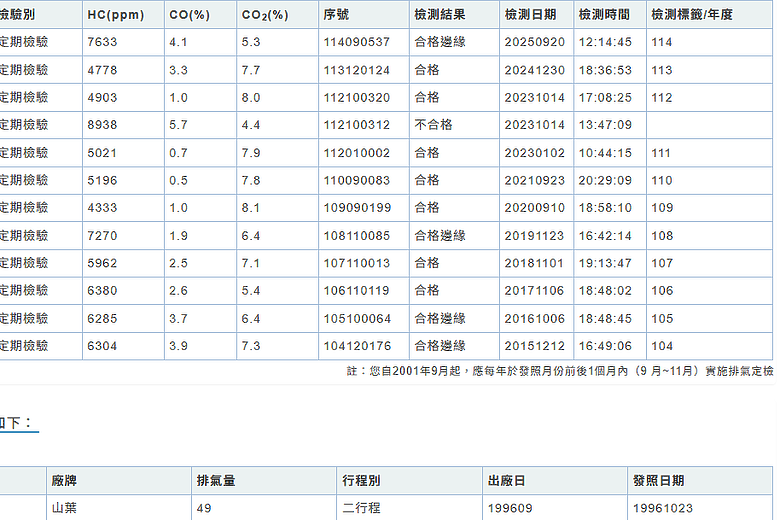This screenshot has height=520, width=780.
Task: Select detection date 20191123
Action: pyautogui.click(x=534, y=235)
